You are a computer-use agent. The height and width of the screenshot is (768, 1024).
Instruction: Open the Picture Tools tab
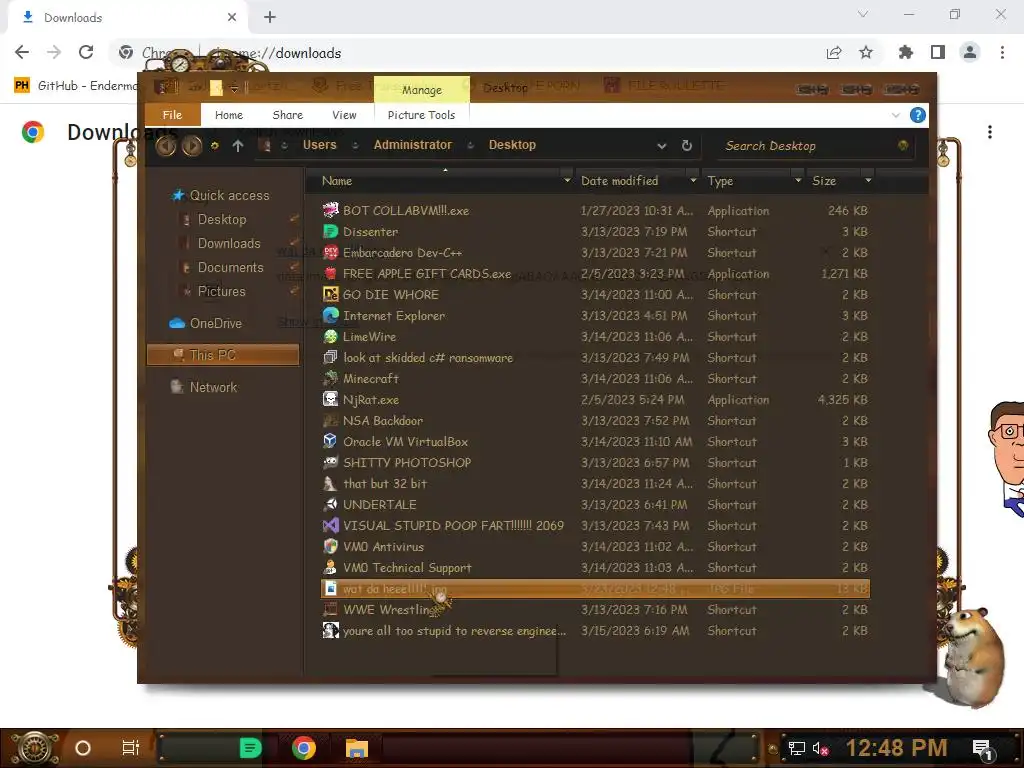pos(421,115)
